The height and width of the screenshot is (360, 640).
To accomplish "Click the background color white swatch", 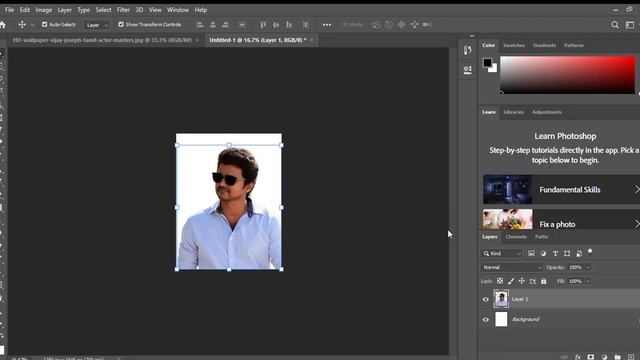I will point(494,69).
